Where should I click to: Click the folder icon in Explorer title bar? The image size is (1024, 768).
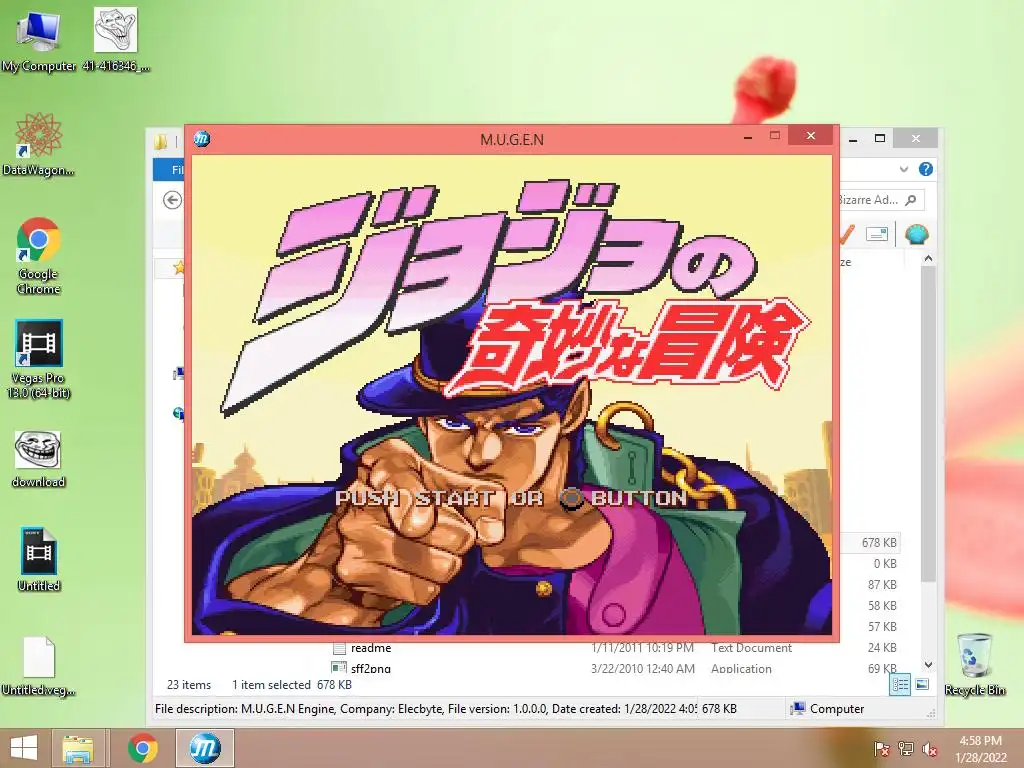161,141
